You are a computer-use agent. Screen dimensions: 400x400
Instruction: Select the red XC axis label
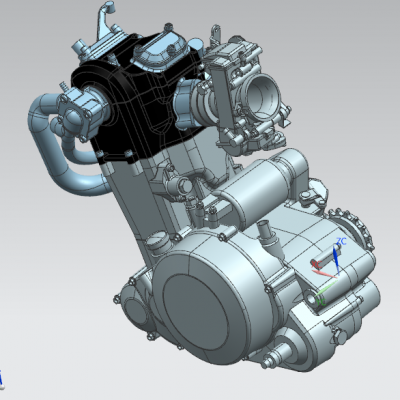tap(316, 265)
